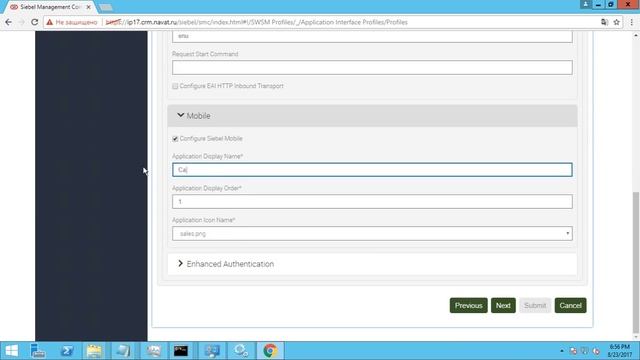The width and height of the screenshot is (640, 360).
Task: Go back using browser back arrow
Action: tap(9, 22)
